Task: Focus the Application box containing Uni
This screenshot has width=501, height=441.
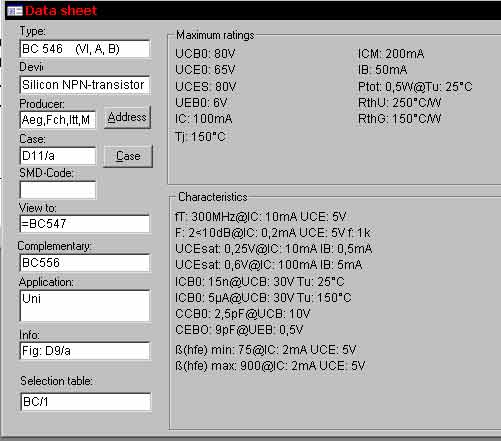Action: pos(85,306)
